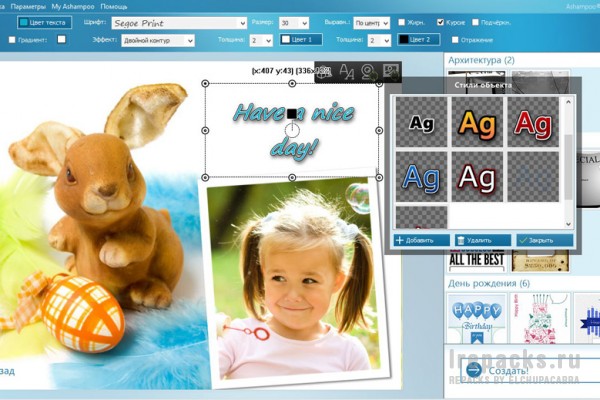Click the white gradient color swatch beside Градиент
600x400 pixels.
pos(61,39)
